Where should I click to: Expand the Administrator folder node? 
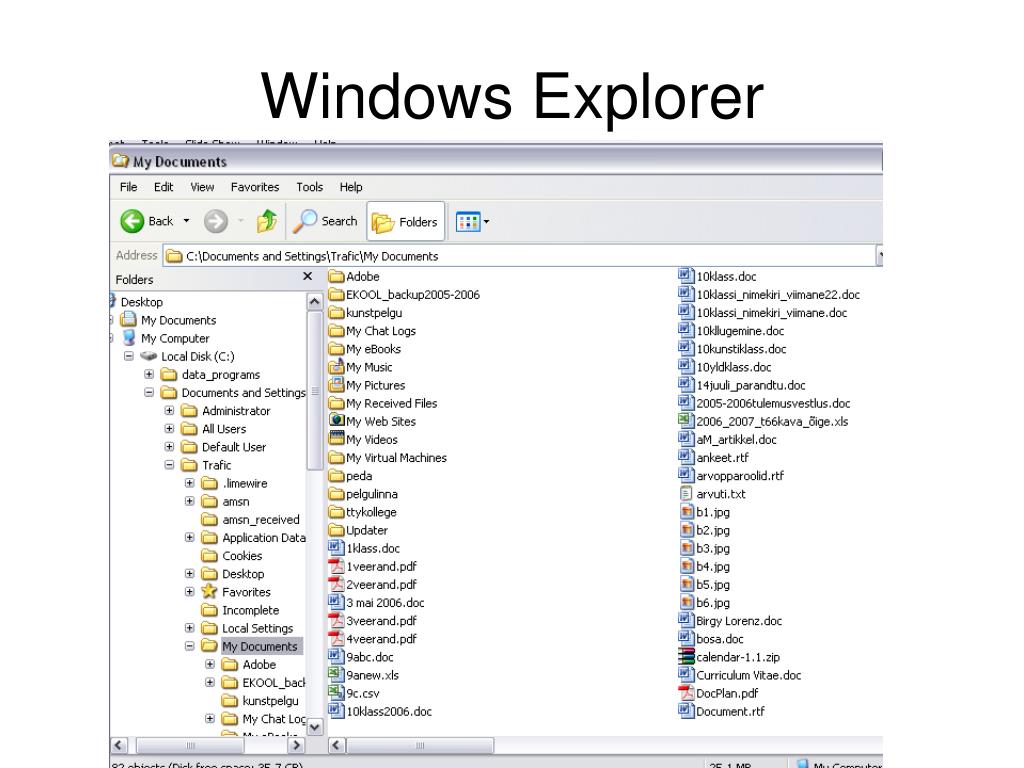169,411
